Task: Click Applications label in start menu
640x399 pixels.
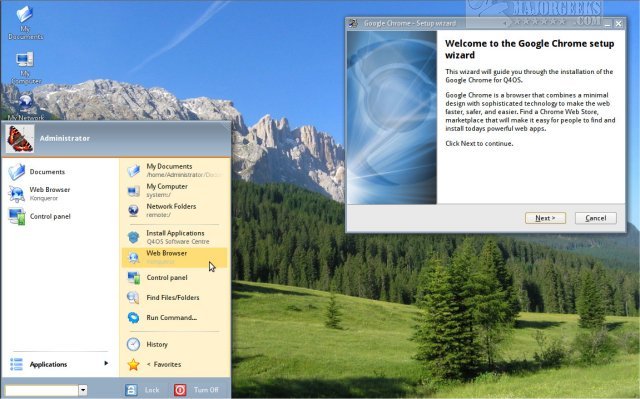Action: coord(48,364)
